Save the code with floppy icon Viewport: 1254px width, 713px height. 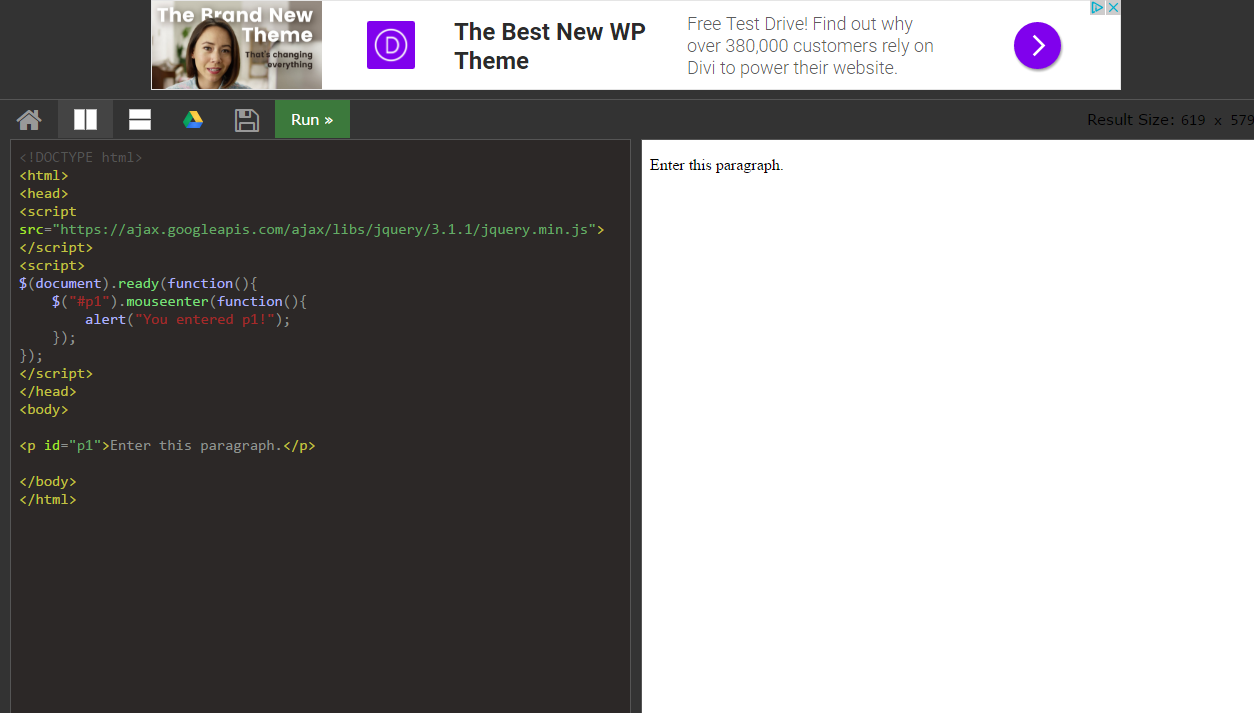tap(247, 120)
